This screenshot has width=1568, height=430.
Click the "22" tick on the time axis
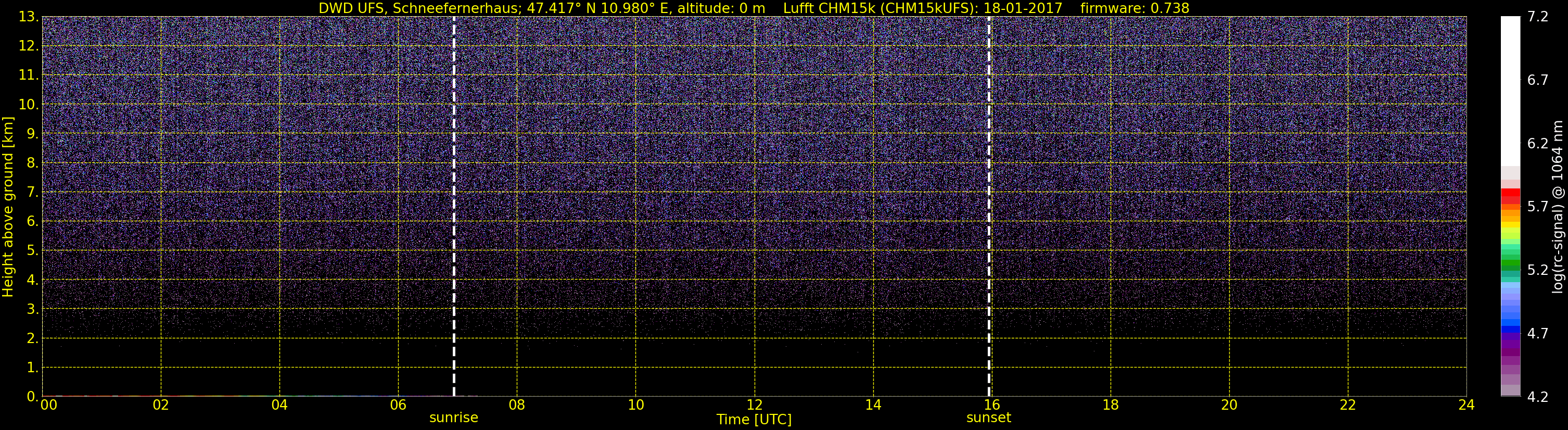point(1348,405)
